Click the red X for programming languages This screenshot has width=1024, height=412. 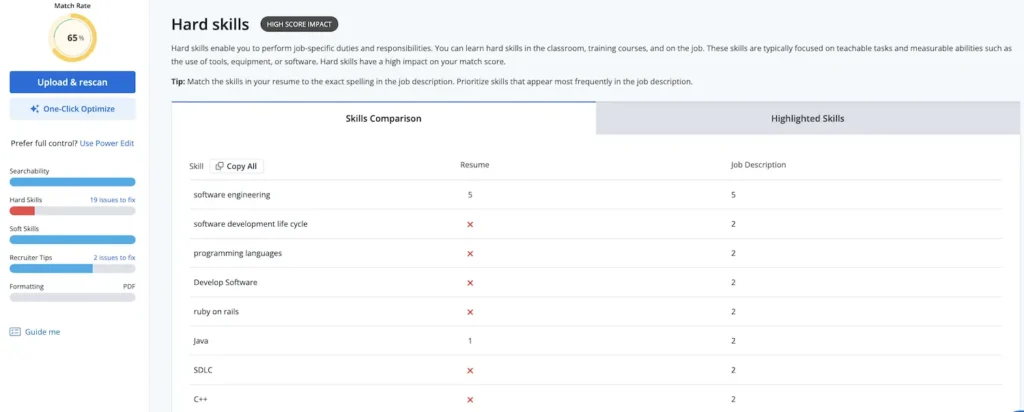click(470, 253)
